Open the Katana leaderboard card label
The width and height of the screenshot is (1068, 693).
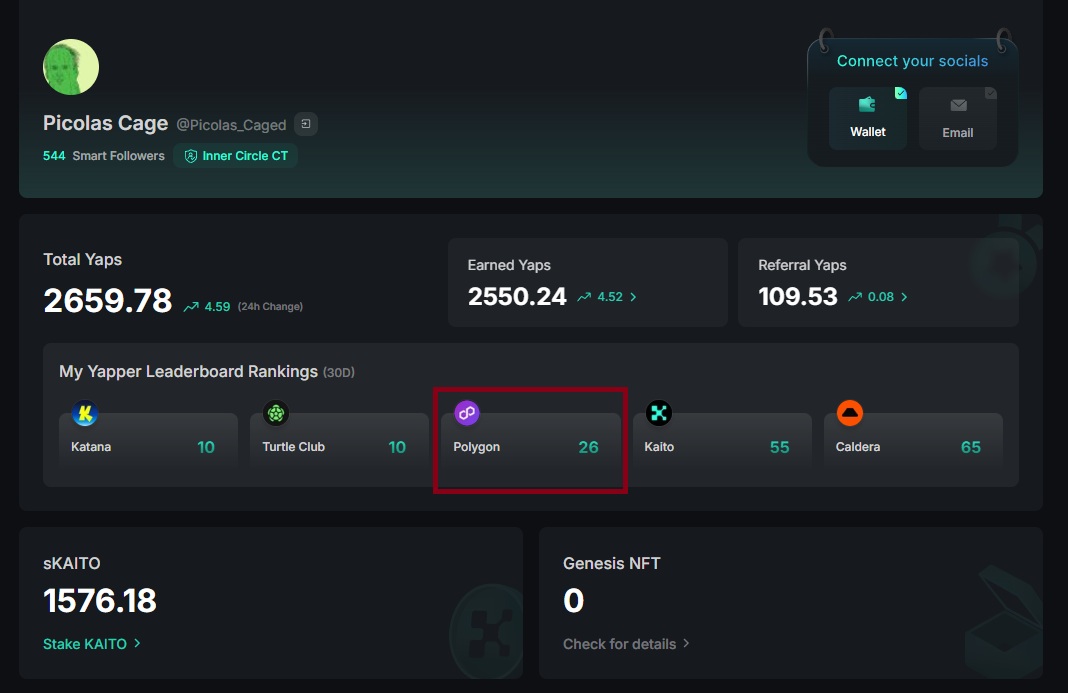point(91,447)
